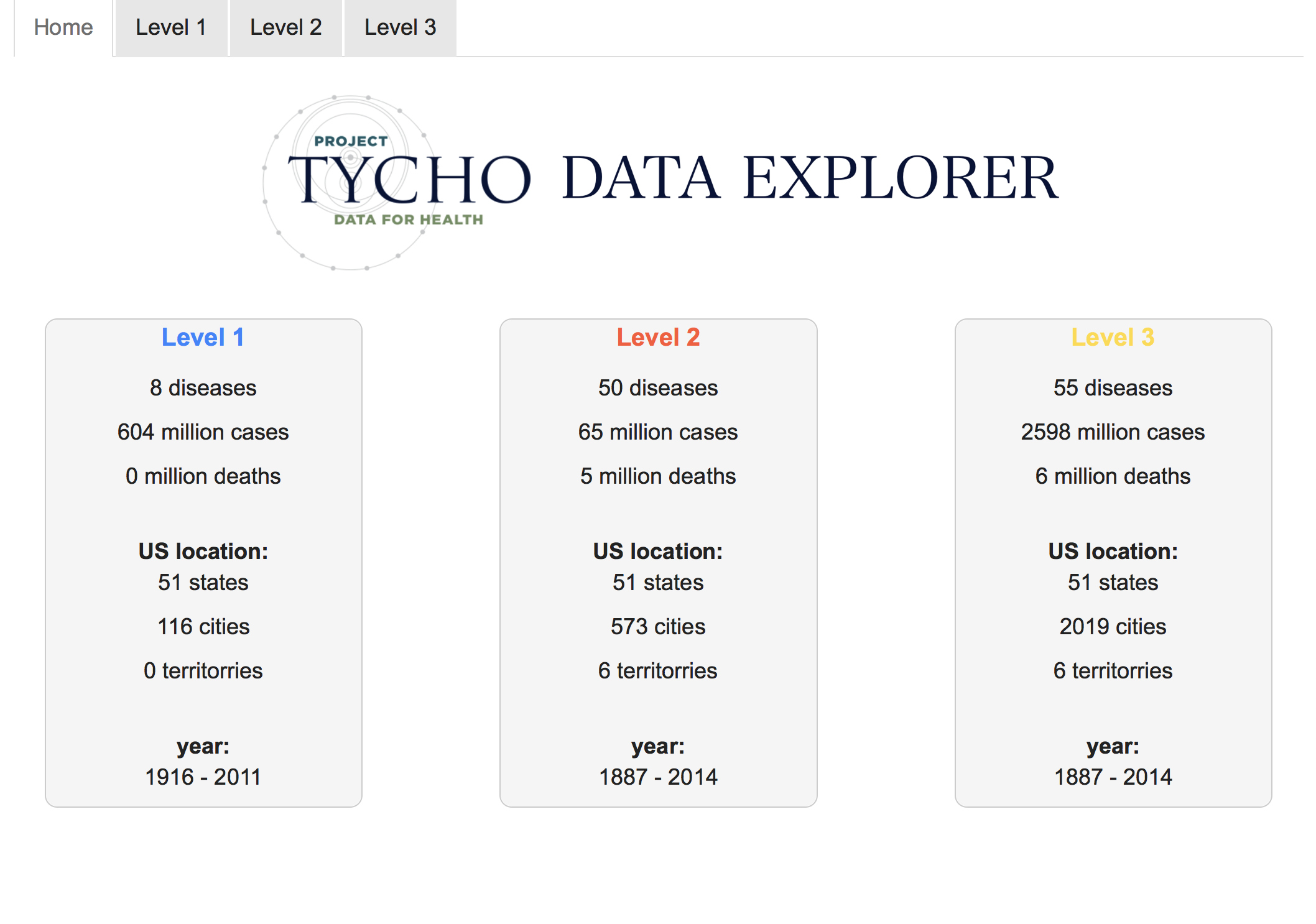
Task: Switch to the Level 1 tab
Action: click(171, 27)
